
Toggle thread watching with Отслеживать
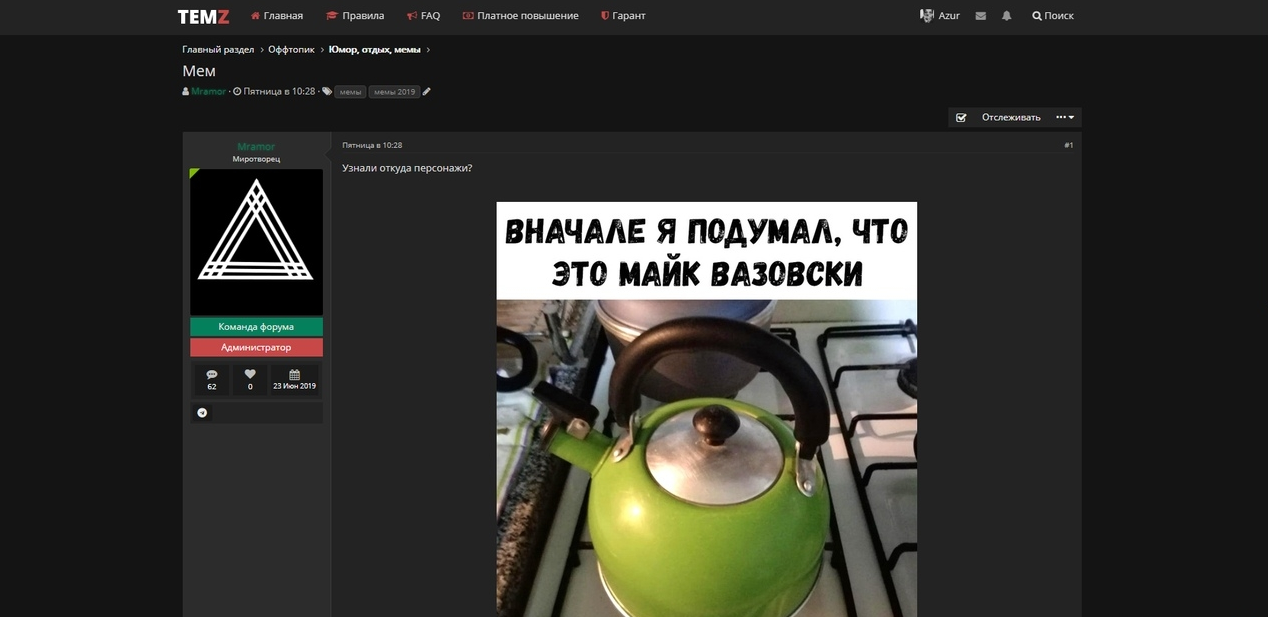coord(1010,117)
